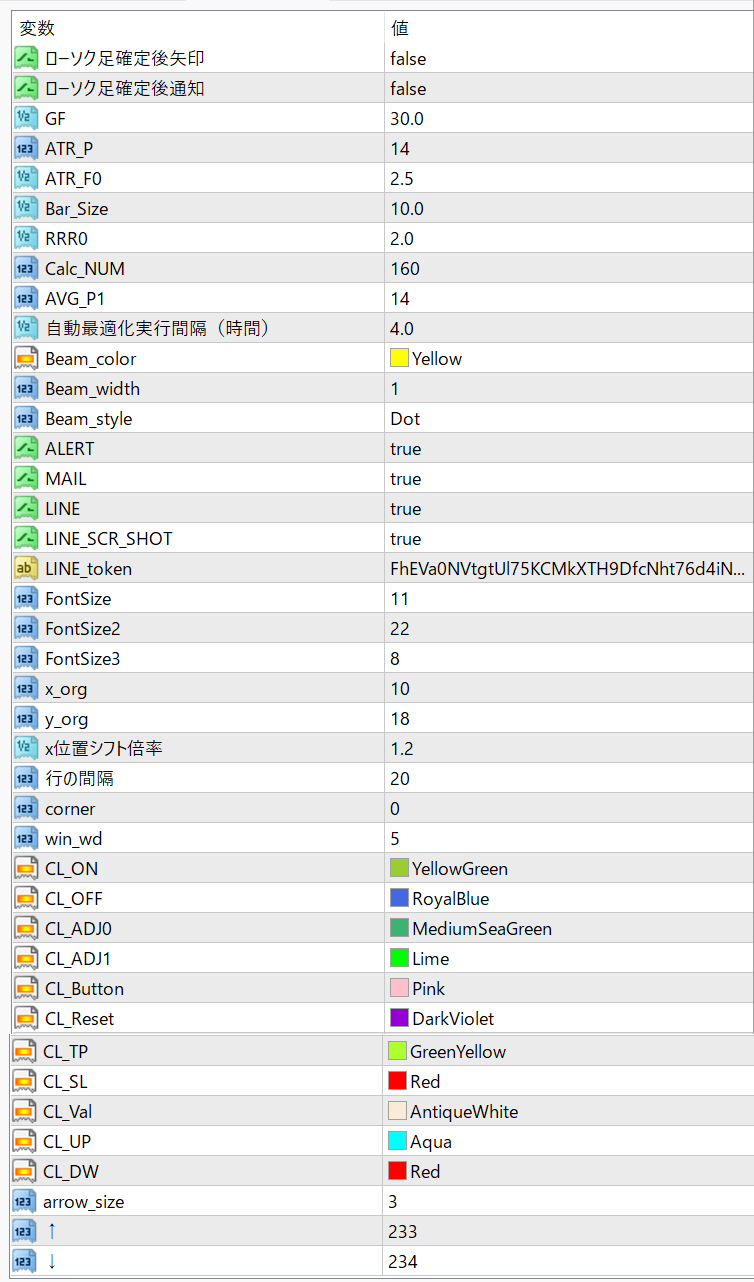754x1282 pixels.
Task: Open the Beam_style Dot dropdown value
Action: pyautogui.click(x=405, y=419)
